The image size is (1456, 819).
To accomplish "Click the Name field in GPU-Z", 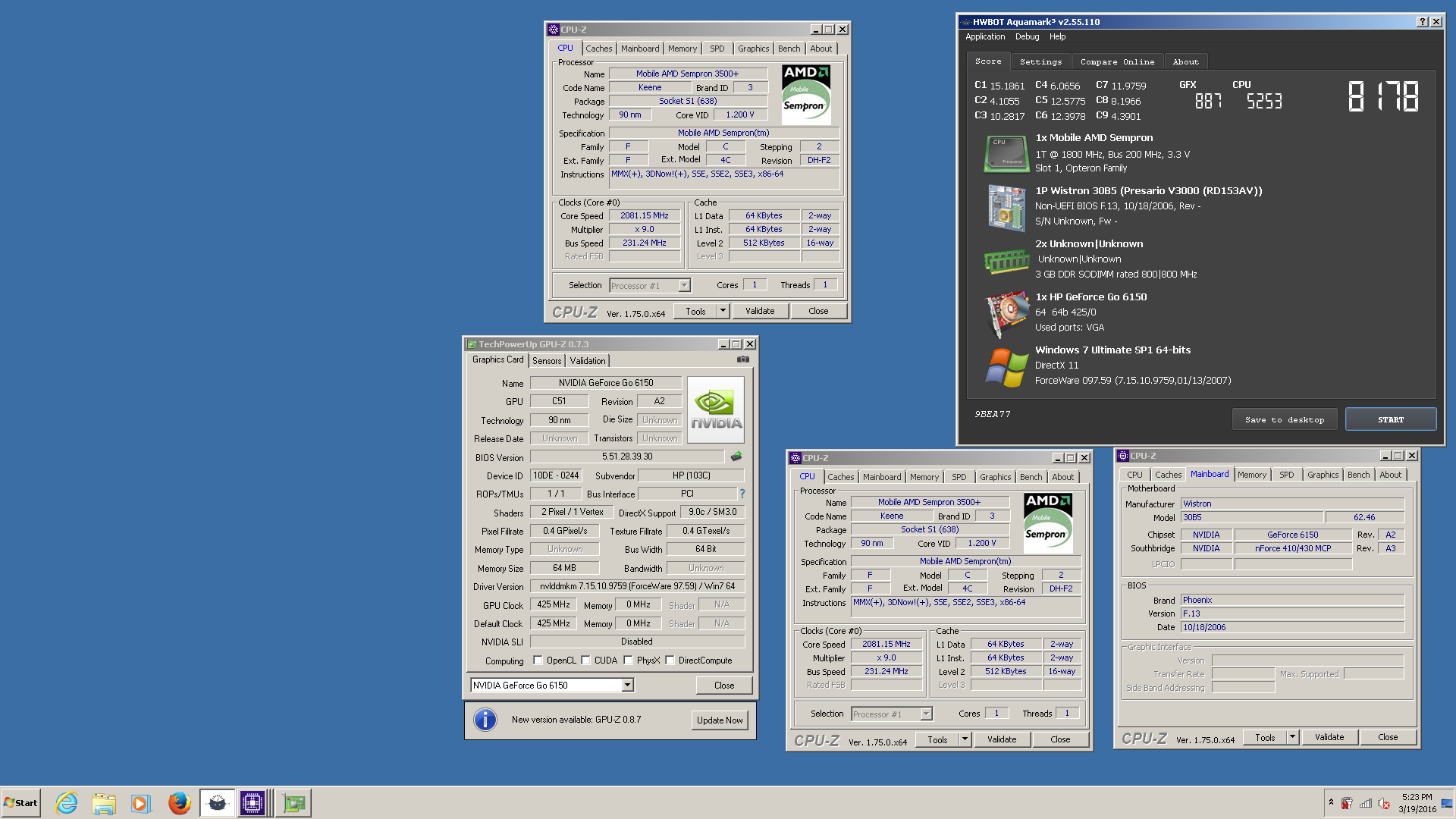I will (606, 383).
